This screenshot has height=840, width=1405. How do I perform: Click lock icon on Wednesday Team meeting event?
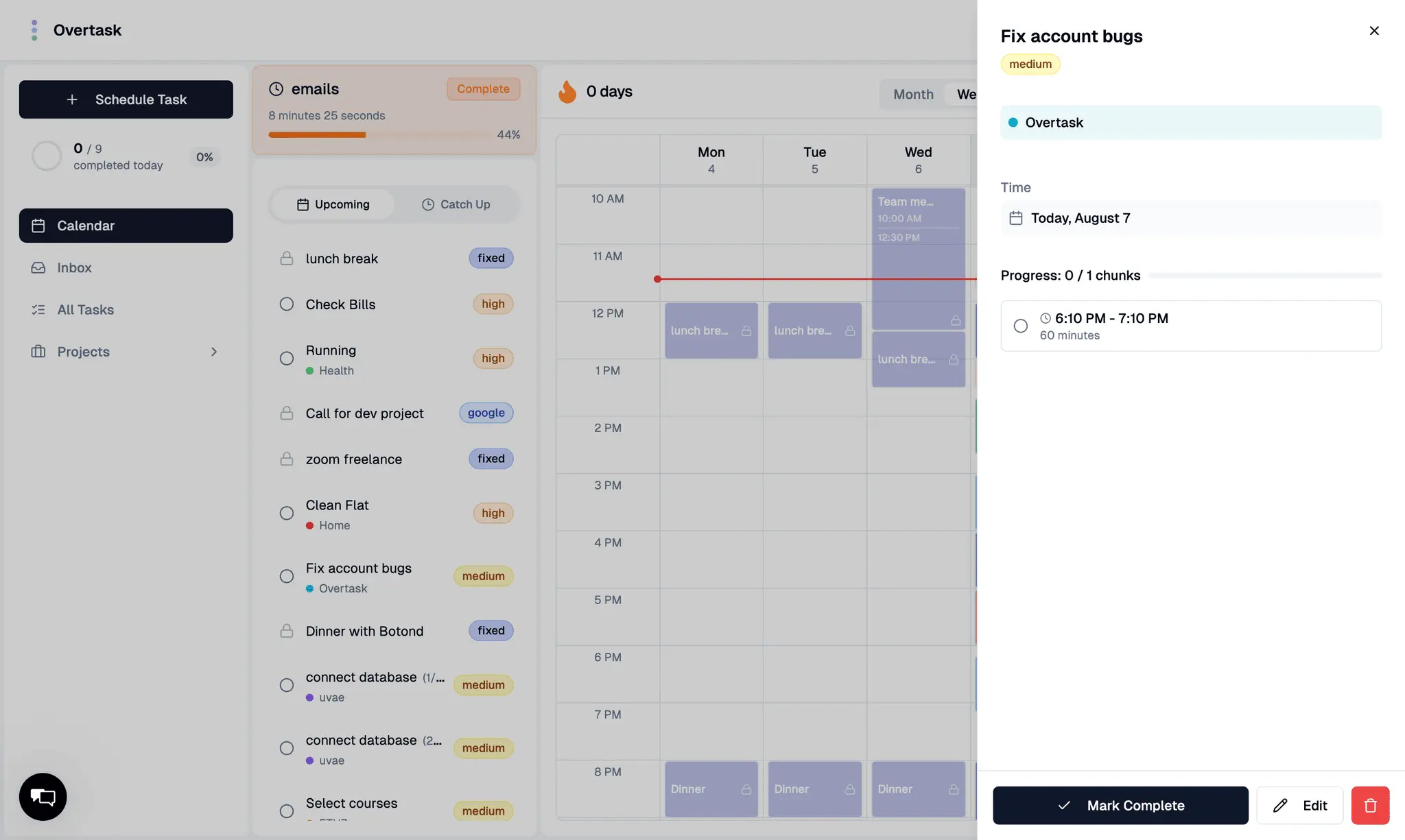click(956, 320)
